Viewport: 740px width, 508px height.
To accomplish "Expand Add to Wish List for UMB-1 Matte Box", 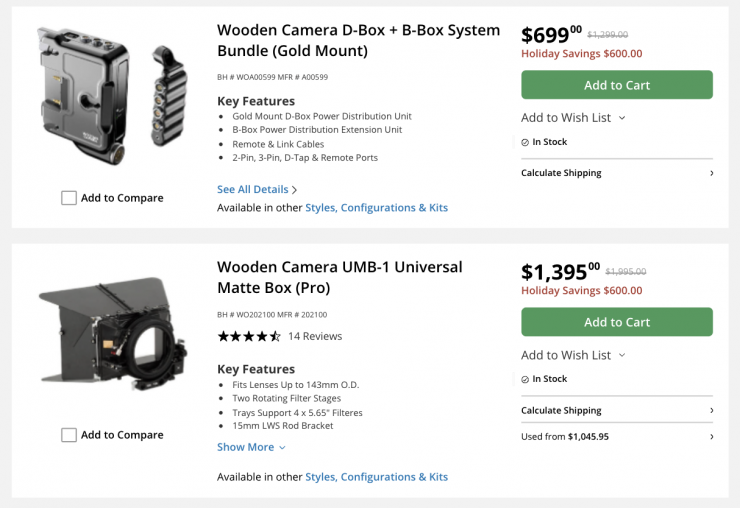I will [x=573, y=355].
